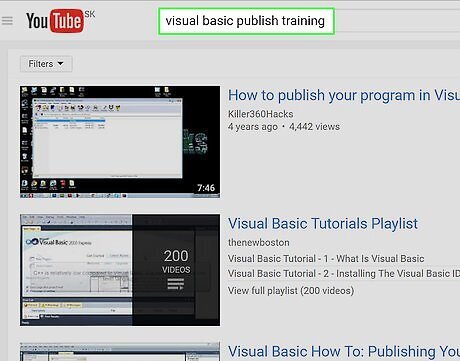The height and width of the screenshot is (361, 460).
Task: Click the SK country label beside logo
Action: coord(90,14)
